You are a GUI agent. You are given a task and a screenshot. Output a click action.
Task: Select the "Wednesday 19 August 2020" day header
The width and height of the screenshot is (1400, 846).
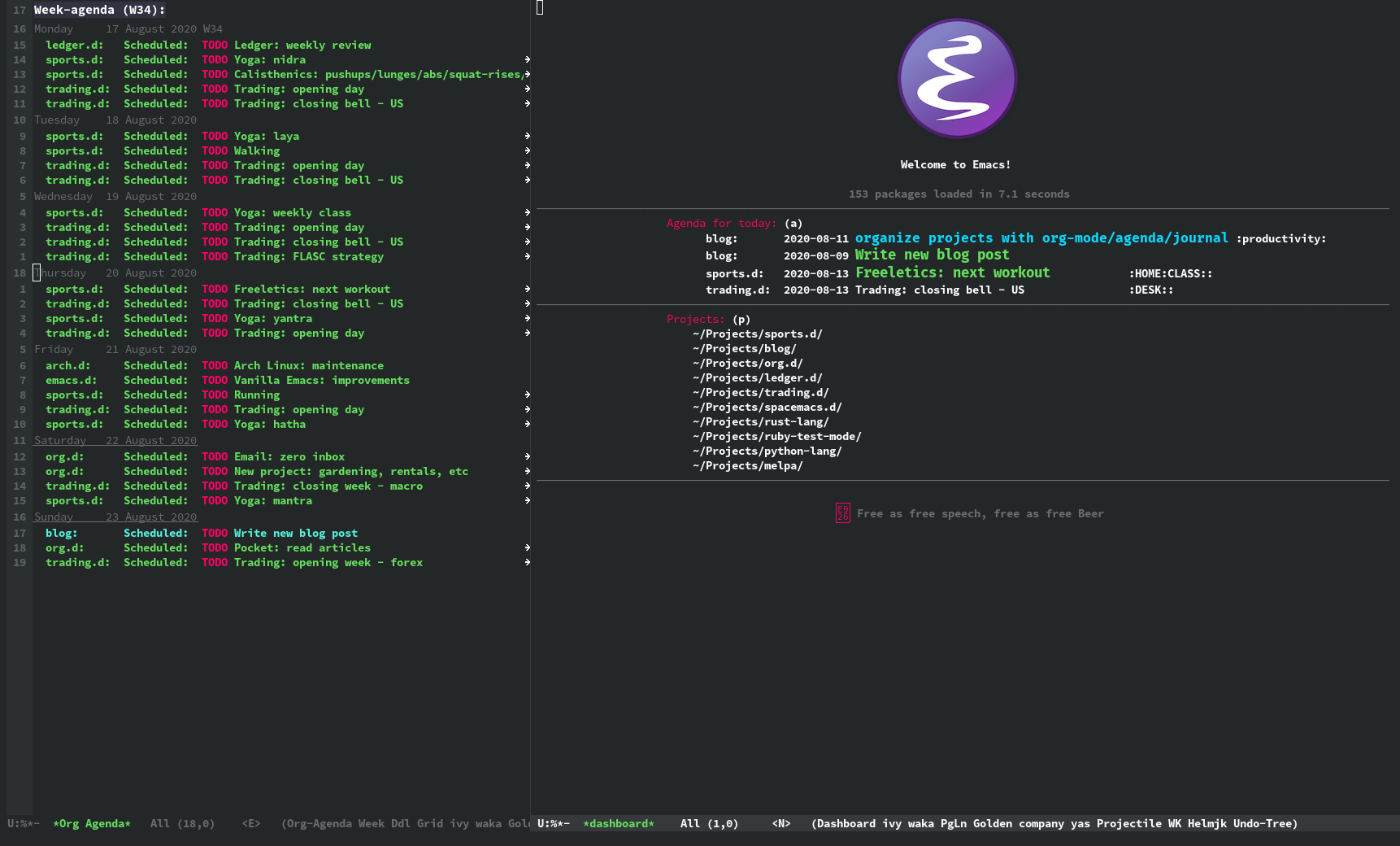tap(115, 196)
